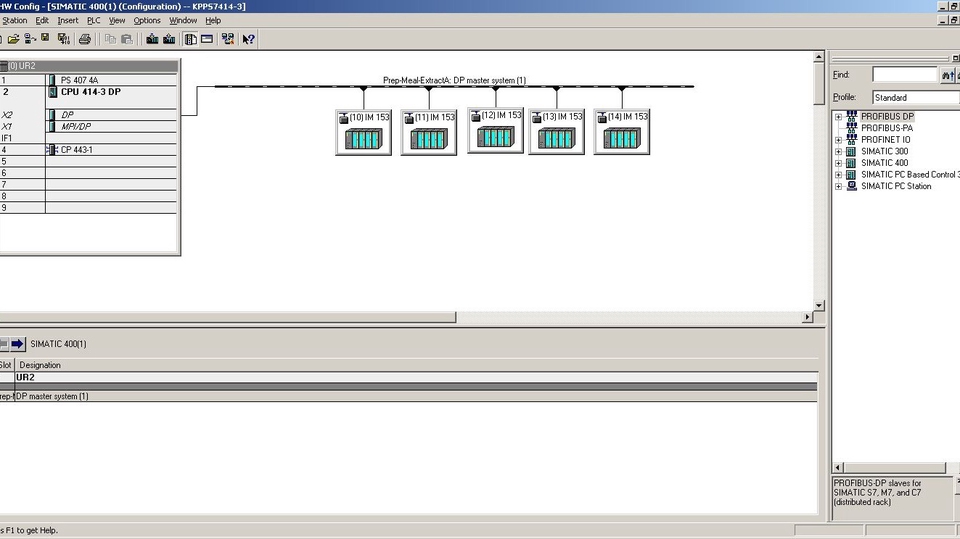Click the Upload to Programming Device icon

tap(169, 39)
